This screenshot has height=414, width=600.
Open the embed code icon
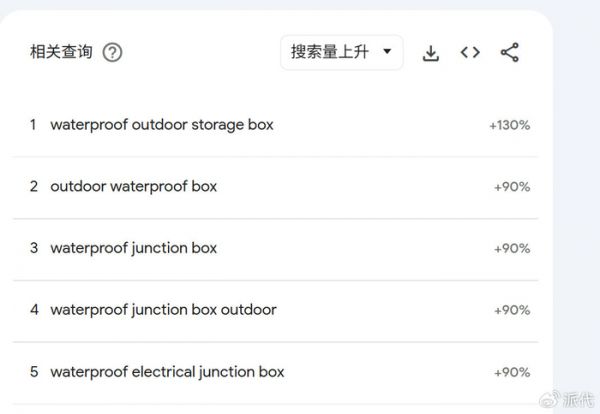(470, 53)
